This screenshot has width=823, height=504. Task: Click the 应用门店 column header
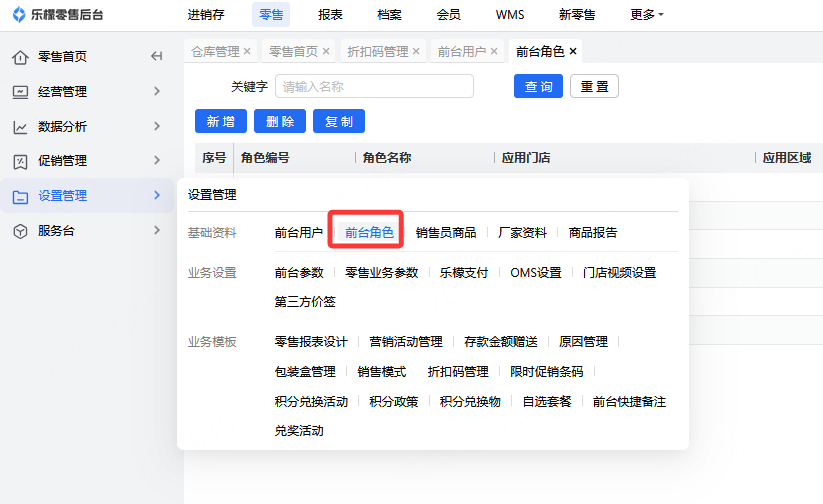[x=525, y=158]
